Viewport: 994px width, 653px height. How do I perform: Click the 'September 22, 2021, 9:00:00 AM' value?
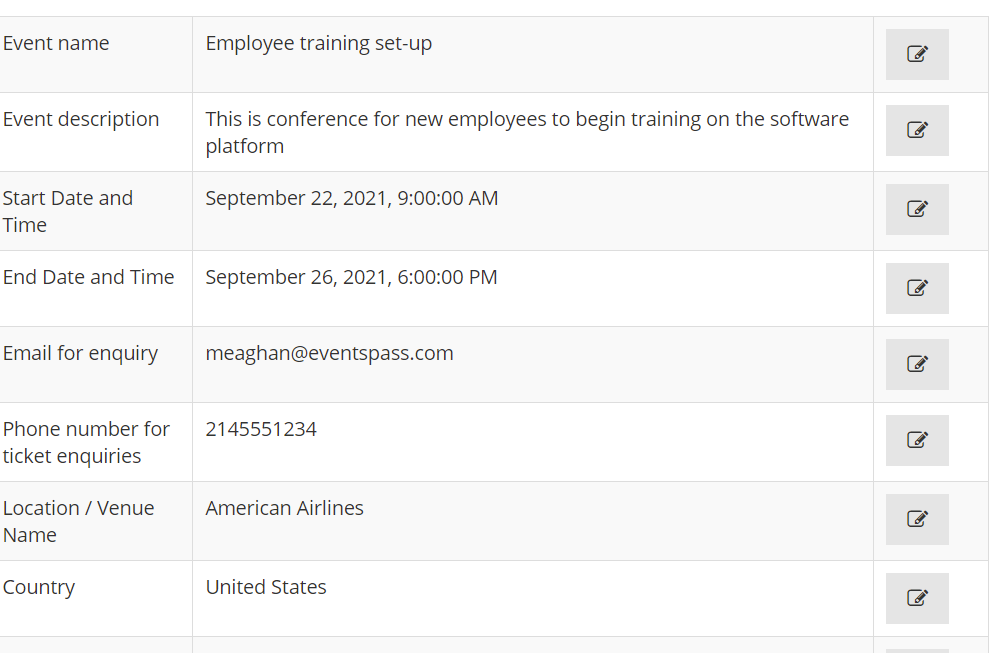(352, 198)
